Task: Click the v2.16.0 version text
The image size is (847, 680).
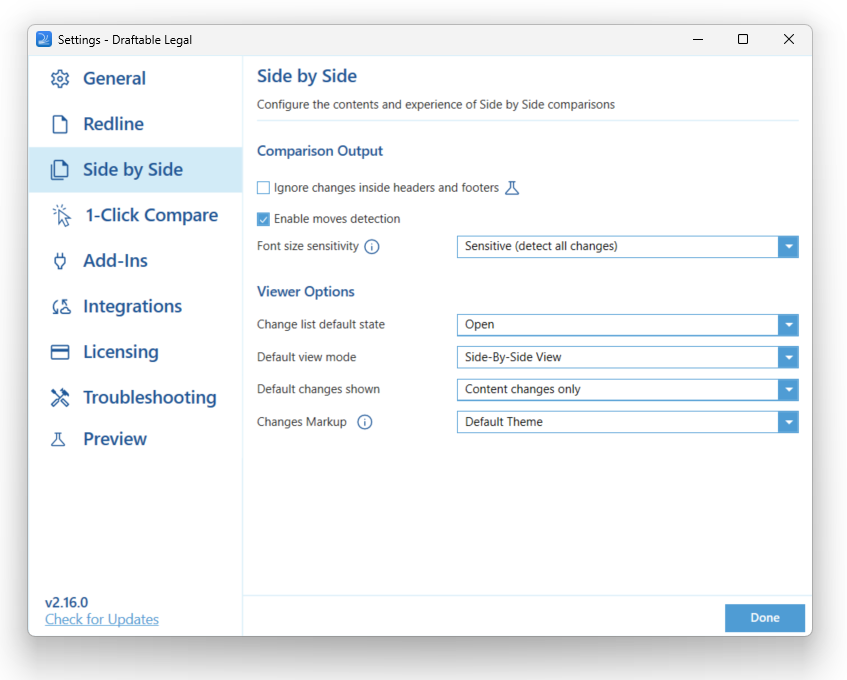Action: pos(66,603)
